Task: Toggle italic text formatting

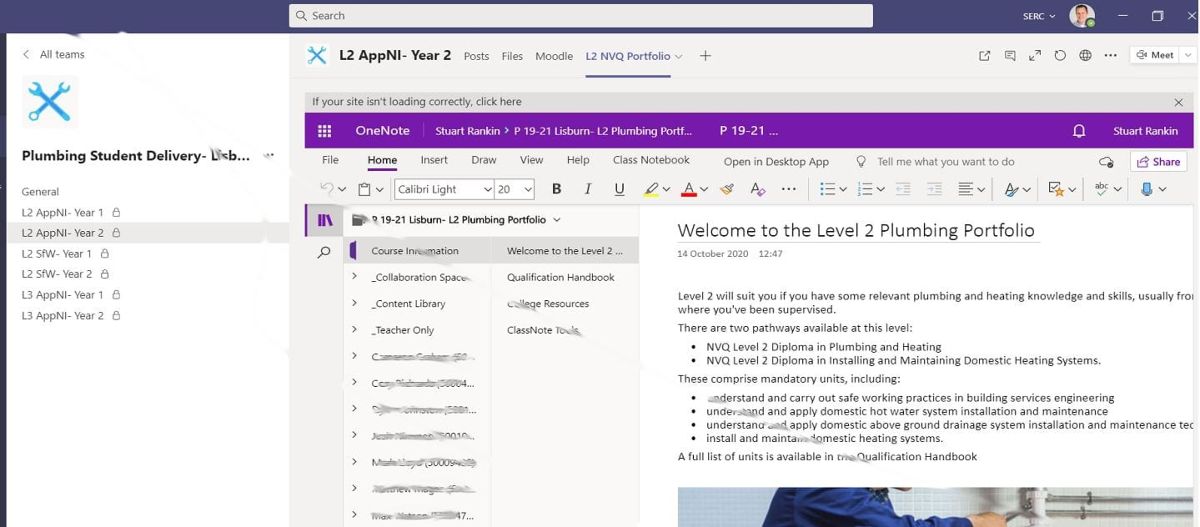Action: pyautogui.click(x=588, y=189)
